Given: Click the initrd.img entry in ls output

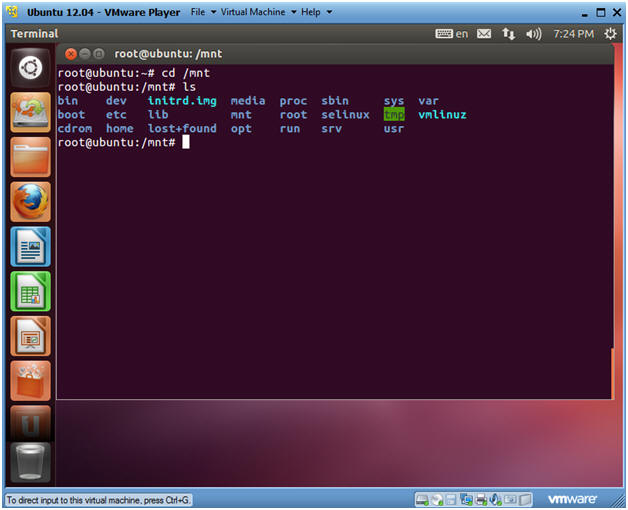Looking at the screenshot, I should tap(182, 101).
